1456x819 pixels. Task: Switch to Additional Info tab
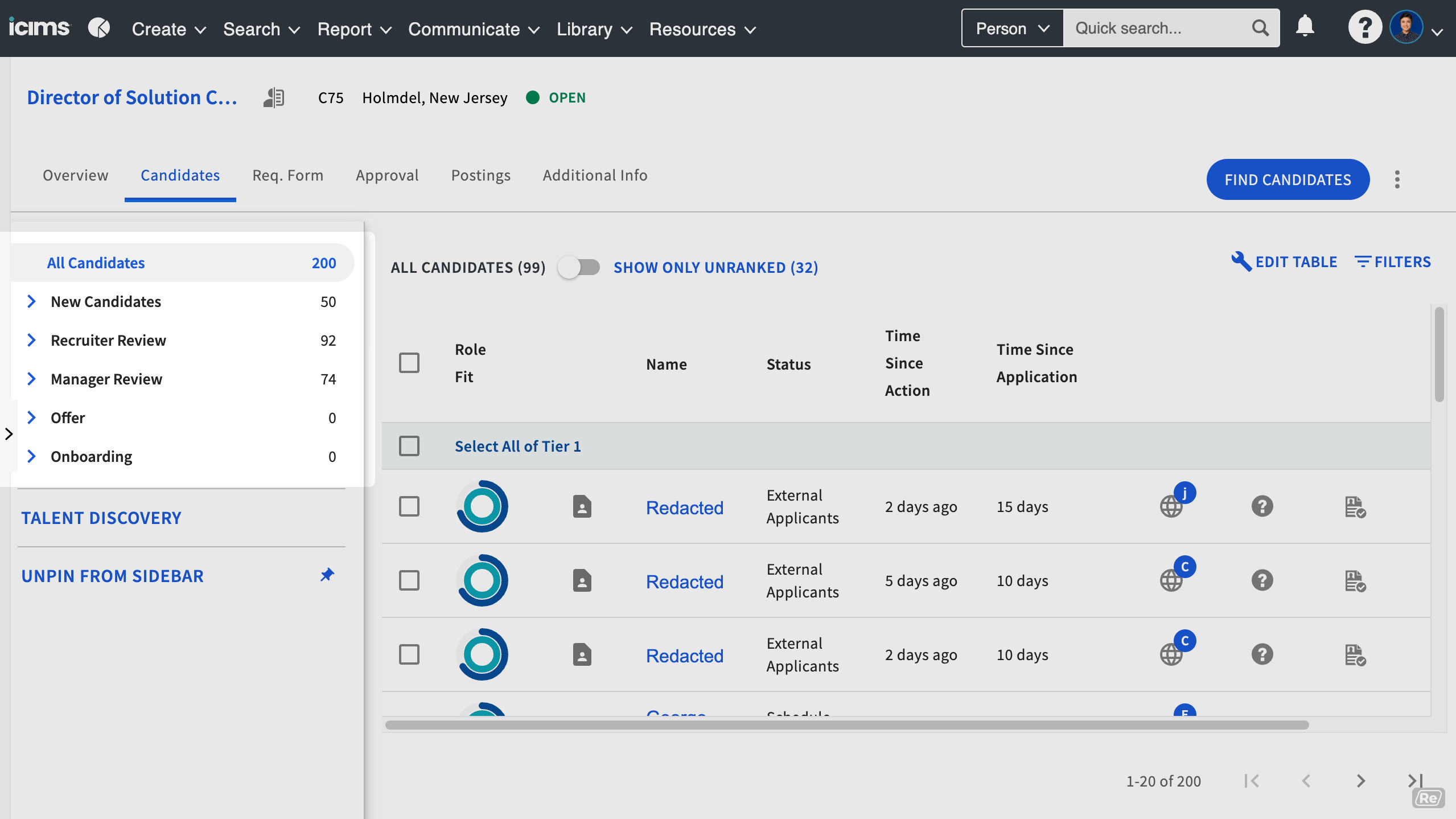point(595,175)
